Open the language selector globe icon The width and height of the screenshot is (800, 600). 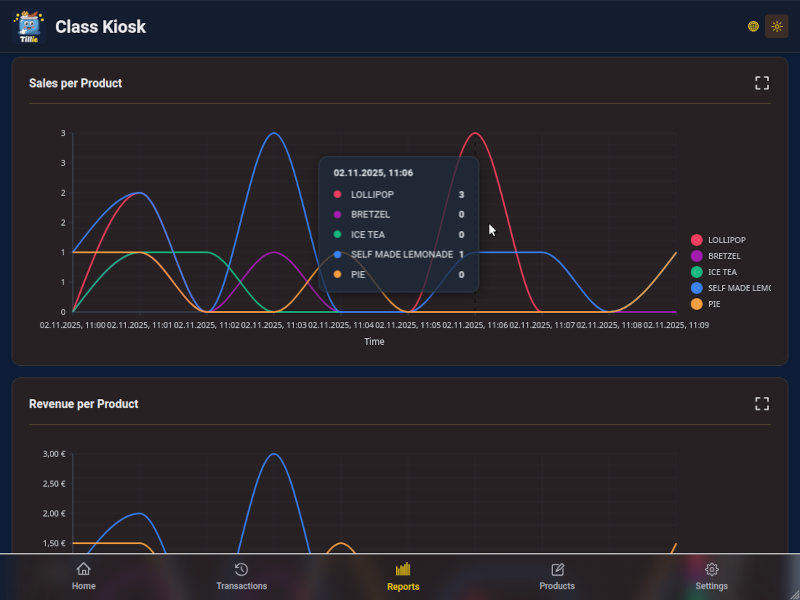tap(753, 26)
